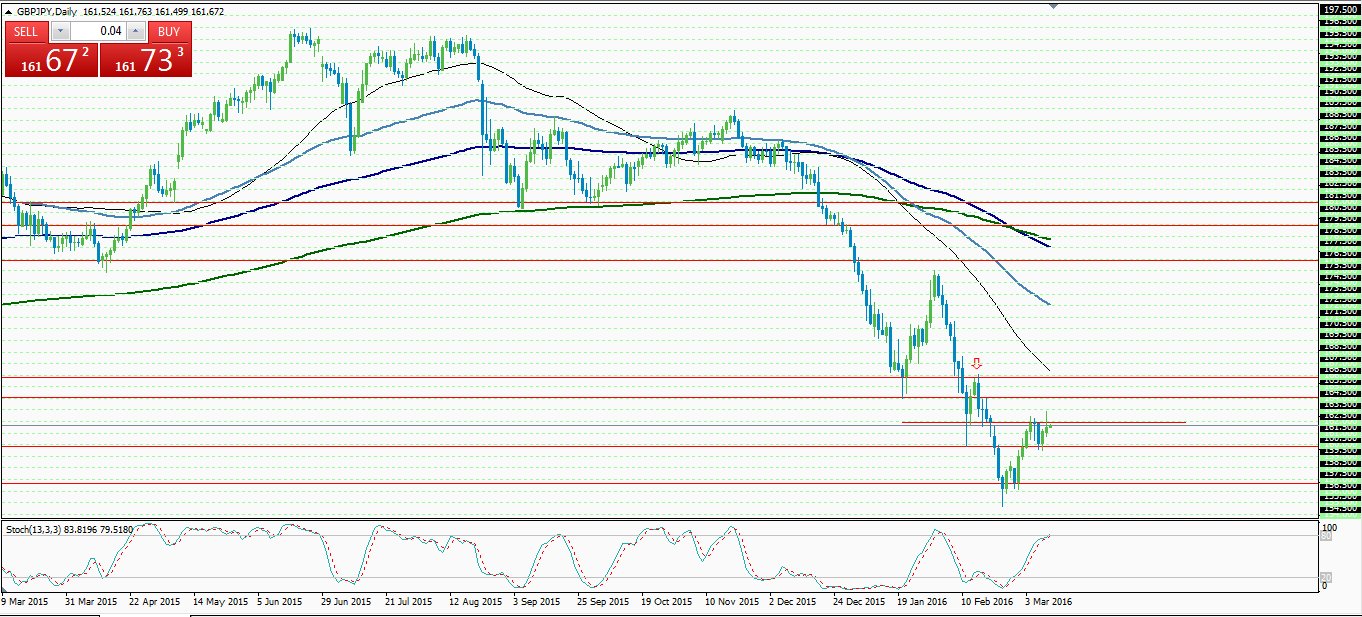Click the 197.500 price label

coord(1338,8)
